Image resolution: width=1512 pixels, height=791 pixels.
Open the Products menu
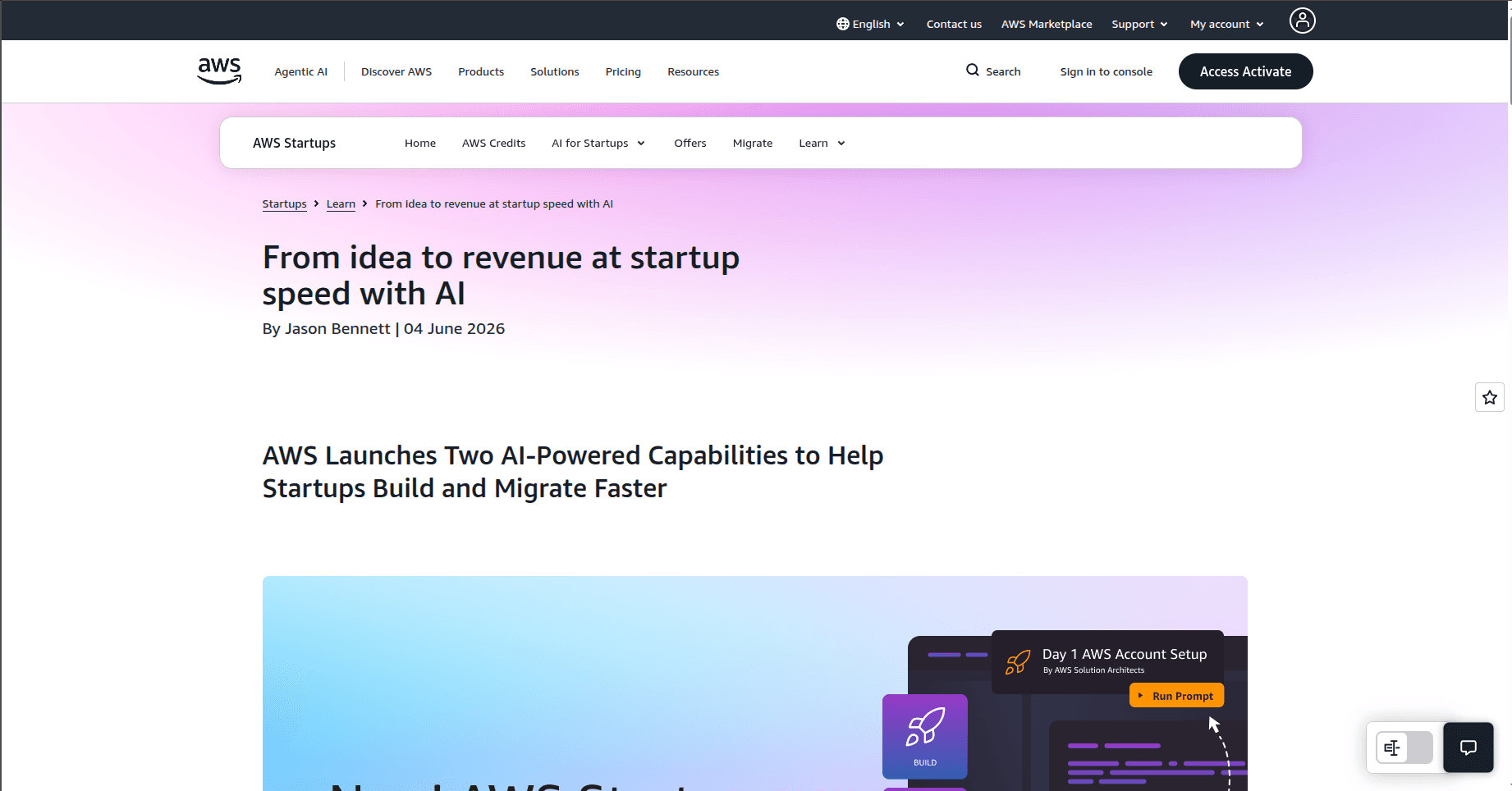pos(481,71)
